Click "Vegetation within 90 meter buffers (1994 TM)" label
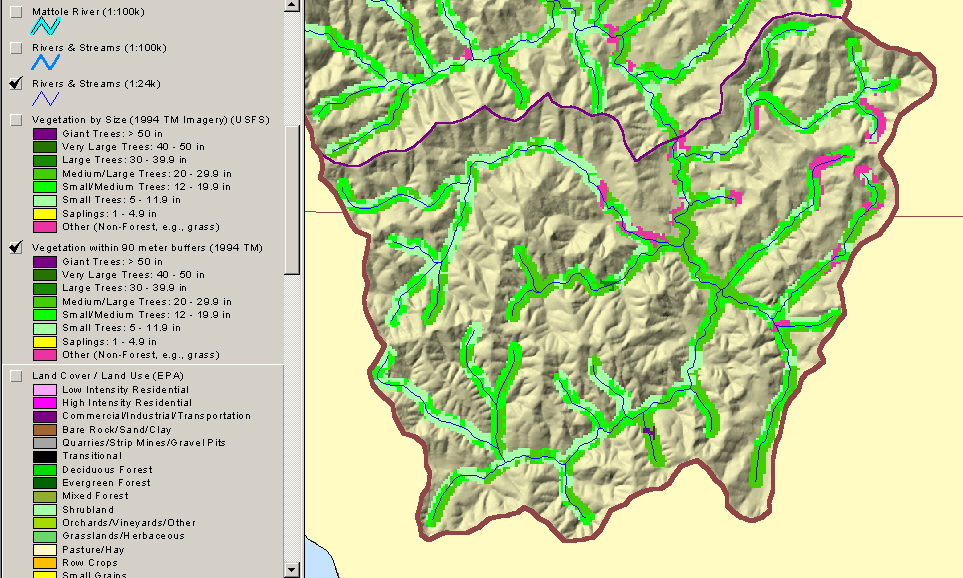This screenshot has width=963, height=578. tap(147, 248)
